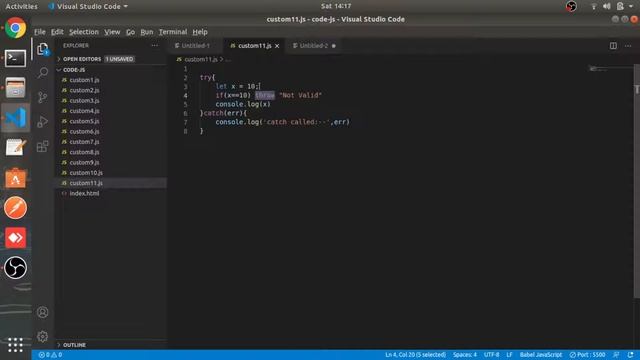This screenshot has height=360, width=640.
Task: Open Explorer Views and More Actions ellipsis
Action: coord(155,46)
